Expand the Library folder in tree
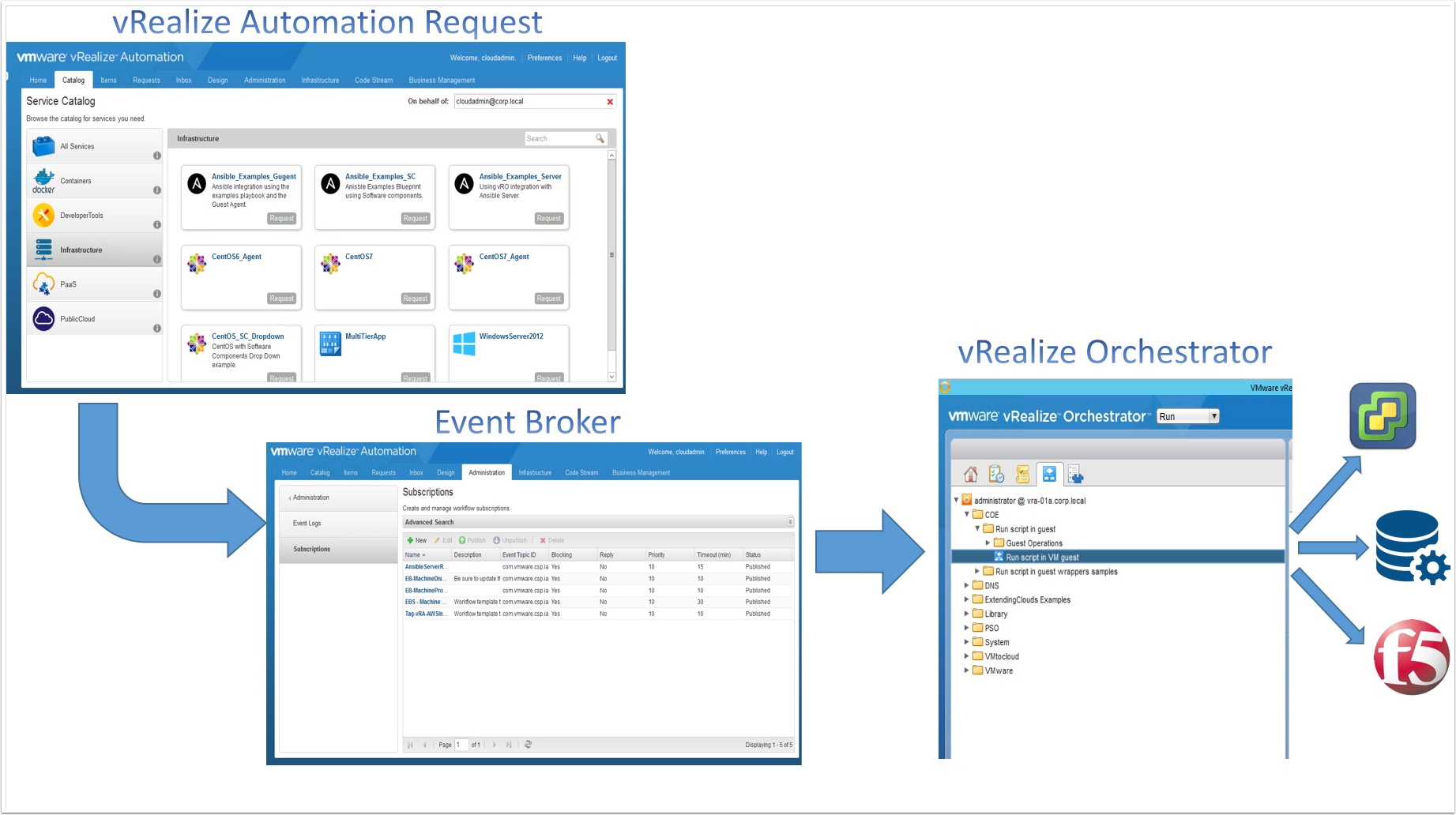Screen dimensions: 1456x815 (966, 614)
